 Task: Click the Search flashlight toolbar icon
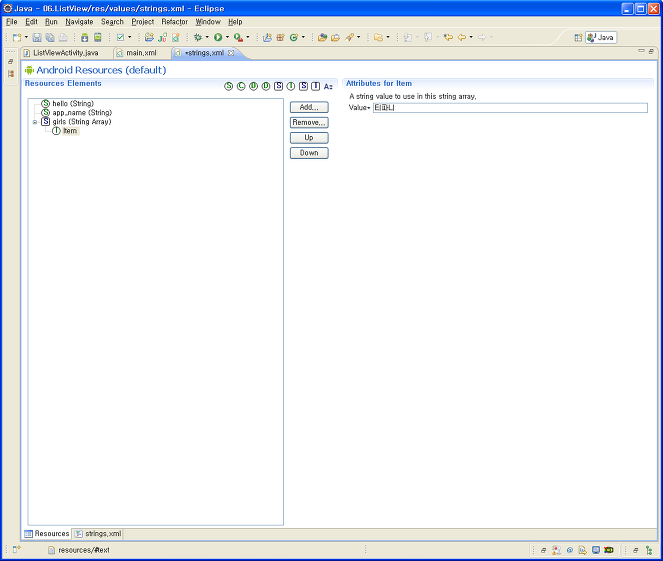(x=349, y=38)
